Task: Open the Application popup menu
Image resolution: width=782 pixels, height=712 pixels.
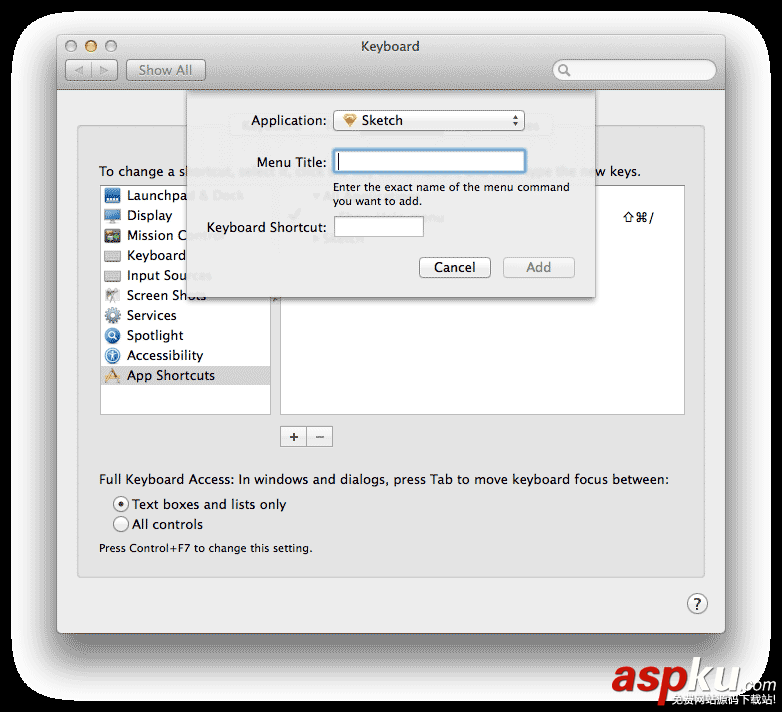Action: (428, 120)
